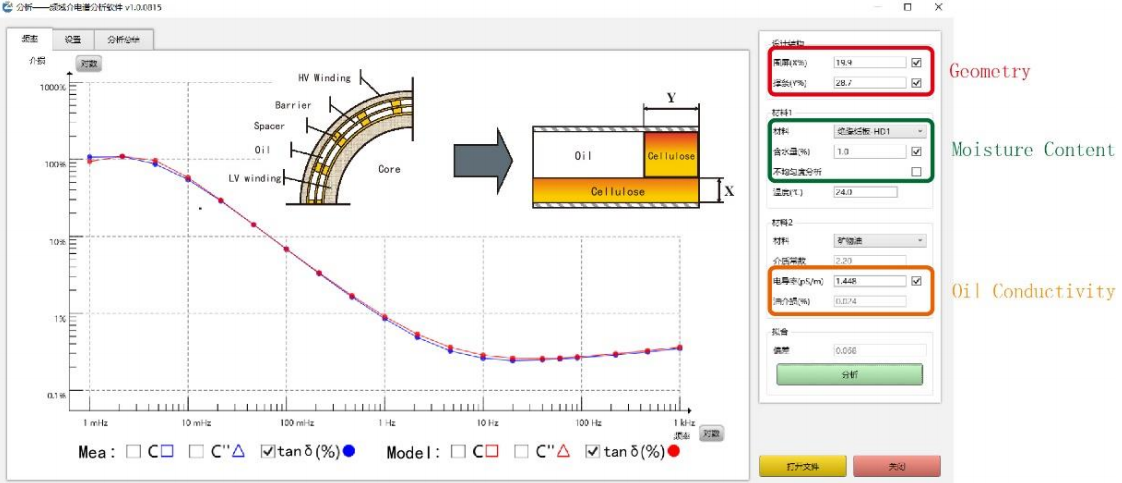Edit the conductivity field 1.448
The width and height of the screenshot is (1122, 483).
pos(870,281)
